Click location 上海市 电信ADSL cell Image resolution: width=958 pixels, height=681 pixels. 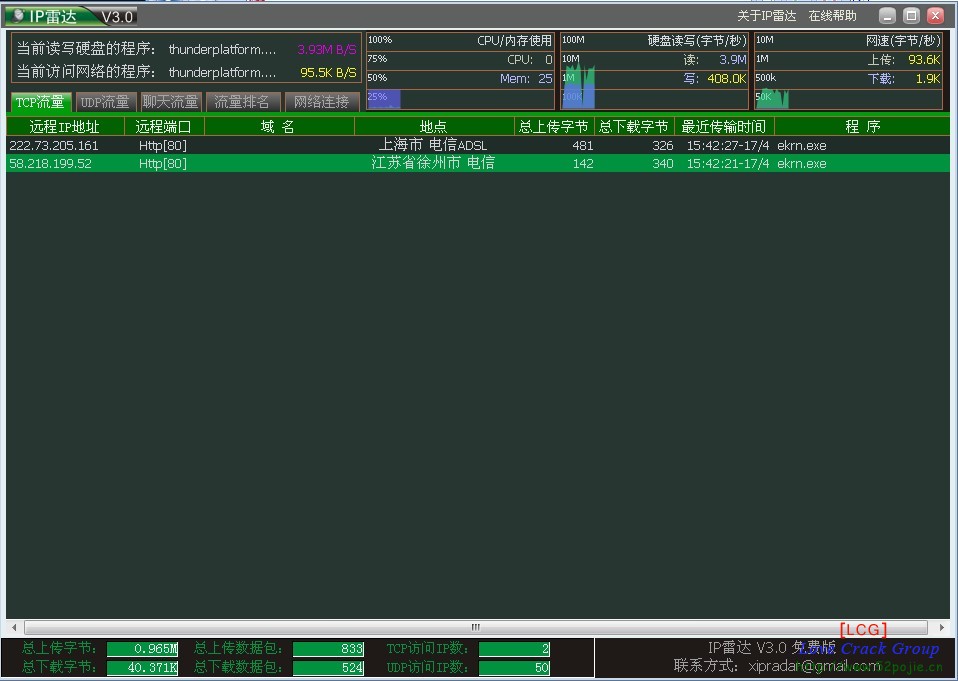tap(433, 145)
